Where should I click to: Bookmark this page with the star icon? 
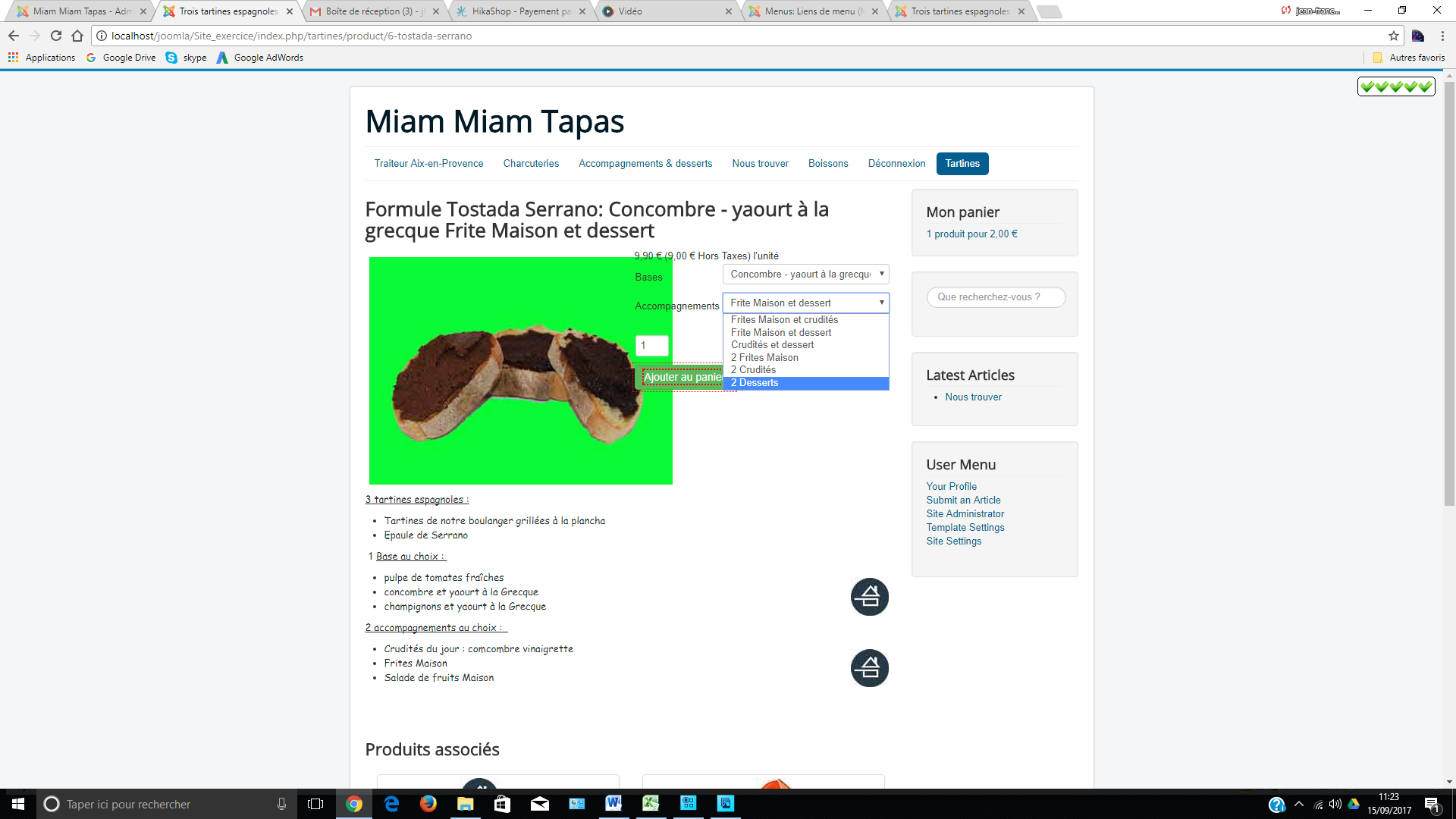(x=1394, y=36)
